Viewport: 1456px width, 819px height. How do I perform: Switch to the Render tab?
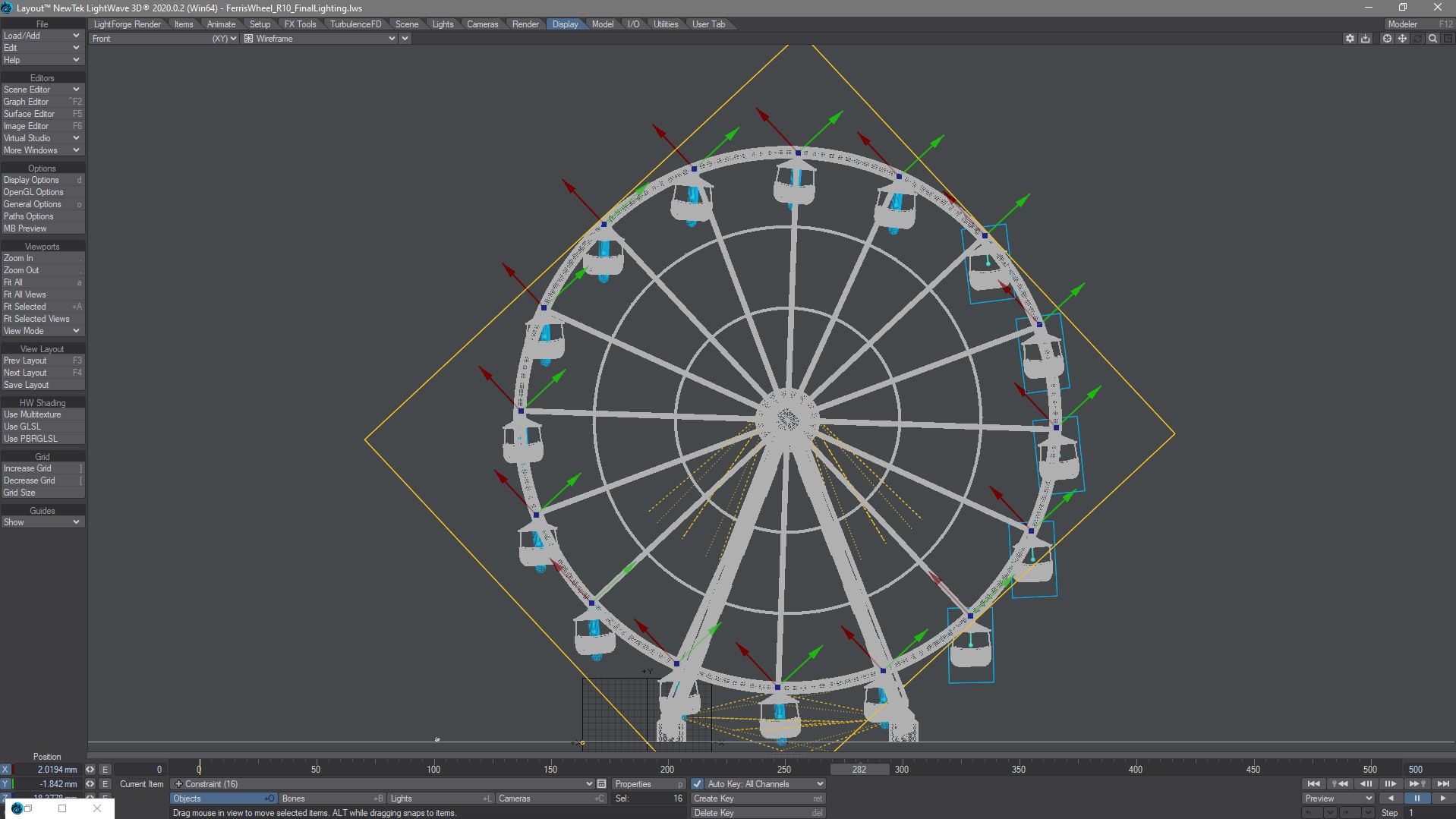[525, 24]
